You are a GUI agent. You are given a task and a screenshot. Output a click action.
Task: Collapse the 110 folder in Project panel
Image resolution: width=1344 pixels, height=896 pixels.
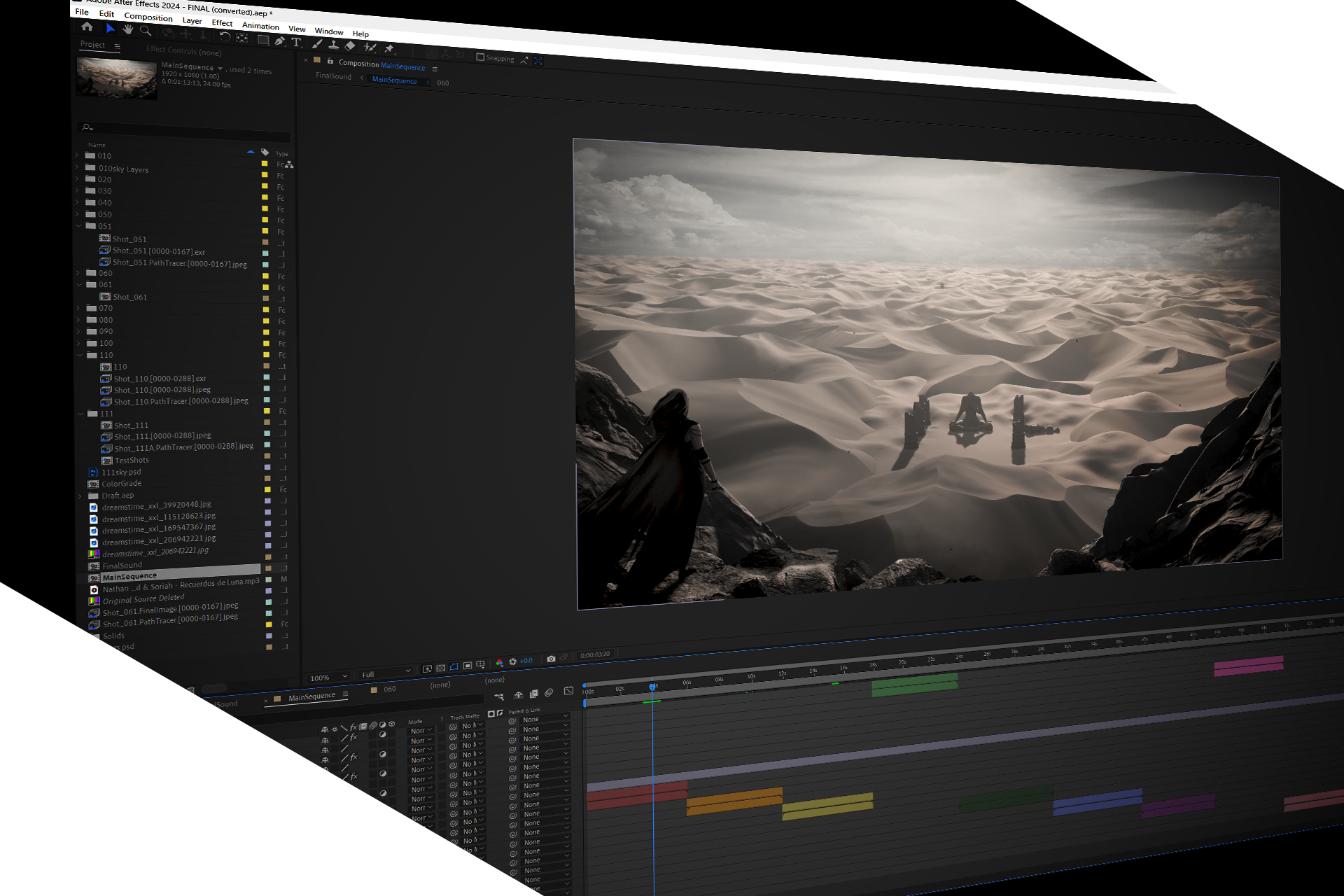(80, 355)
